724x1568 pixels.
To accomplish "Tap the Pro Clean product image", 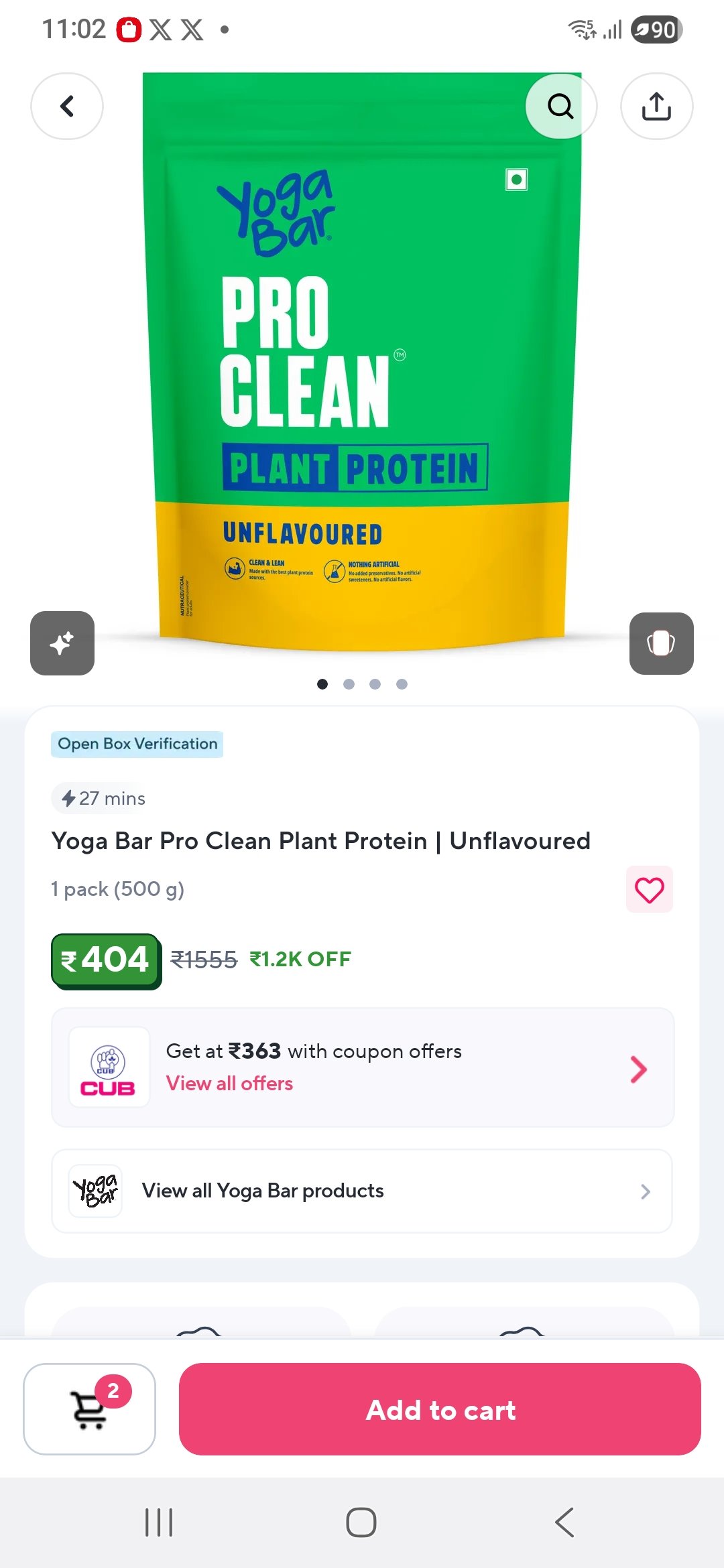I will (362, 362).
